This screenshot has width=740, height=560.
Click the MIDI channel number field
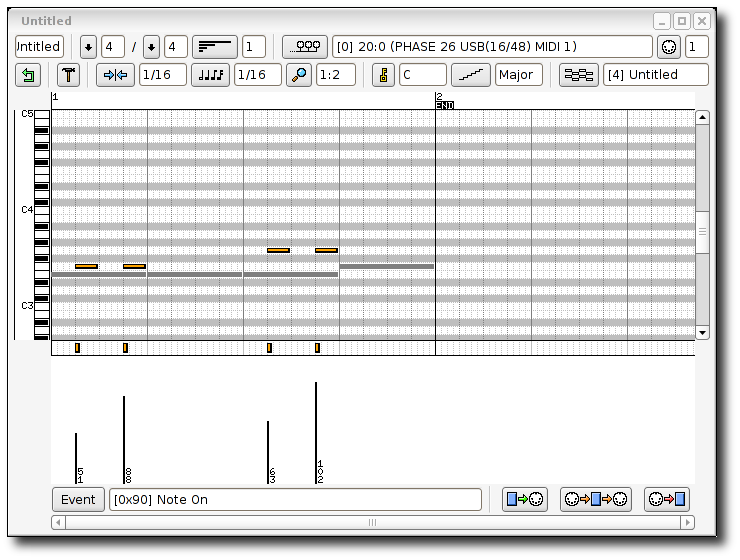click(697, 47)
